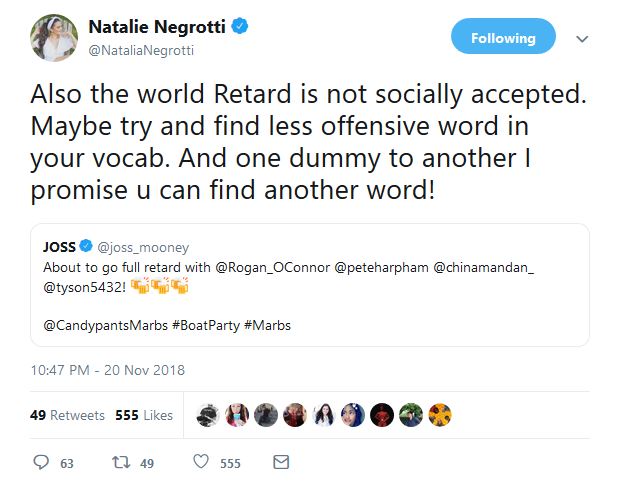Open the 555 Likes list
The height and width of the screenshot is (493, 623).
[x=144, y=415]
